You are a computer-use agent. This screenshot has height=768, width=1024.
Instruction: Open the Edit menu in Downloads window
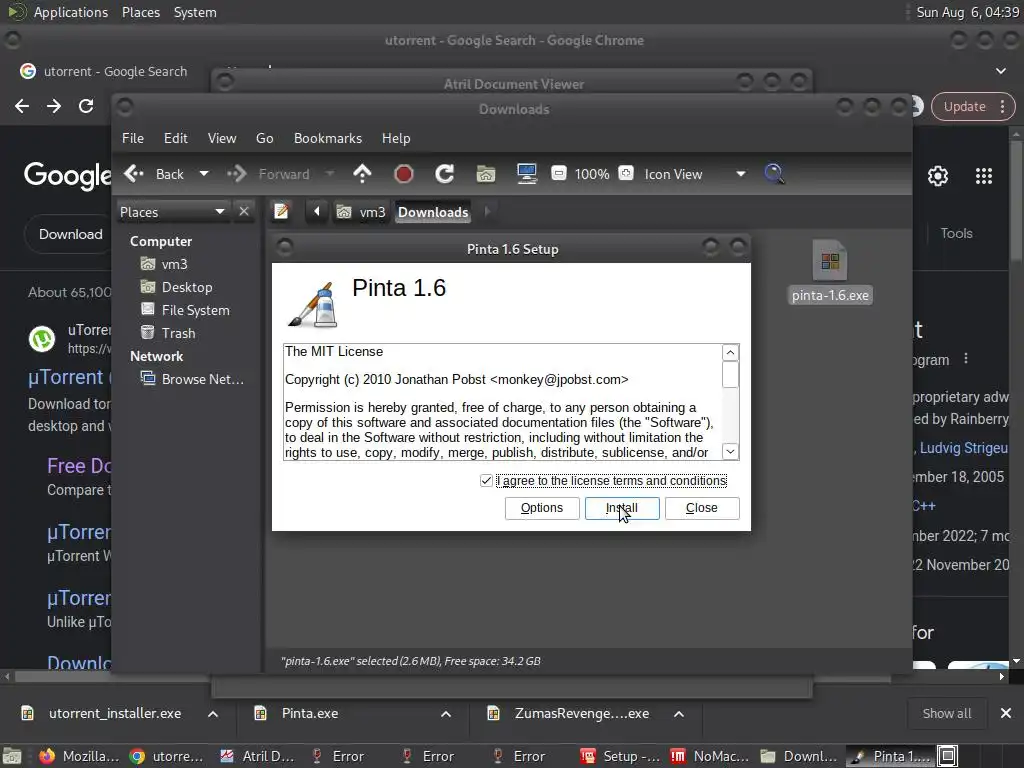tap(176, 138)
